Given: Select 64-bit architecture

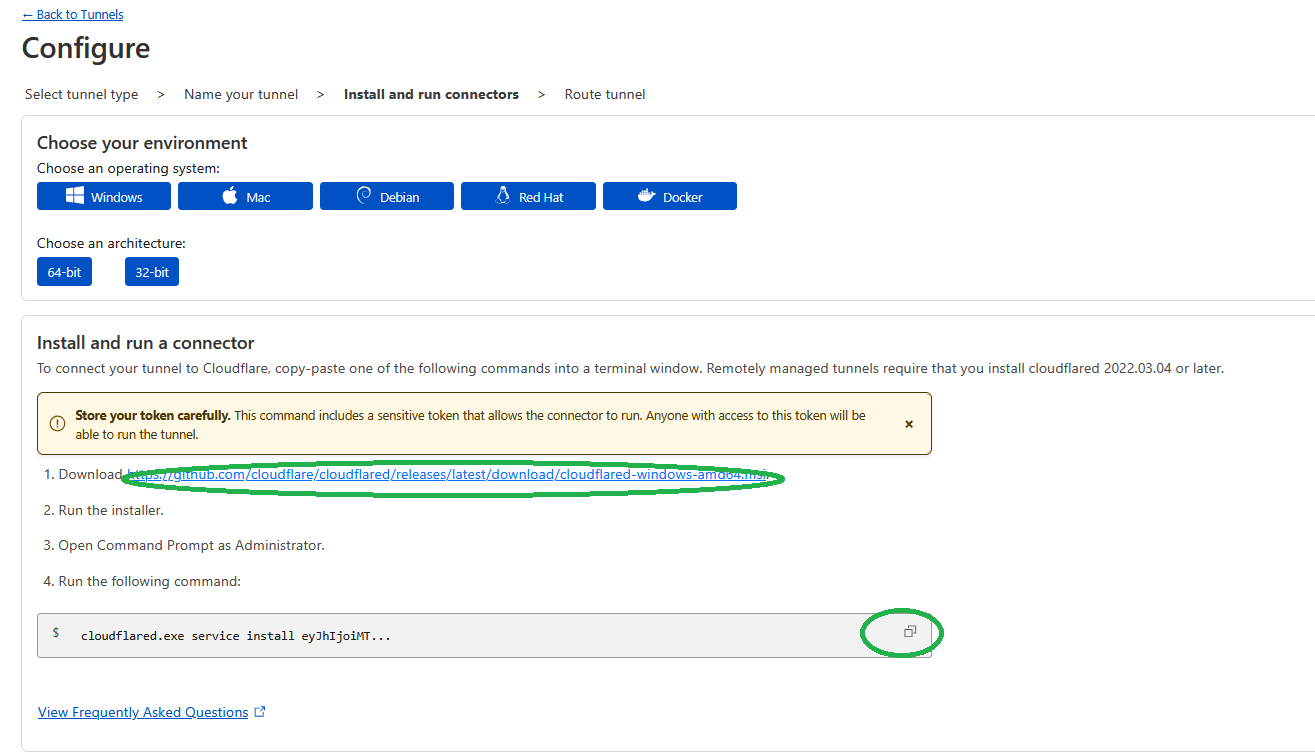Looking at the screenshot, I should coord(64,272).
